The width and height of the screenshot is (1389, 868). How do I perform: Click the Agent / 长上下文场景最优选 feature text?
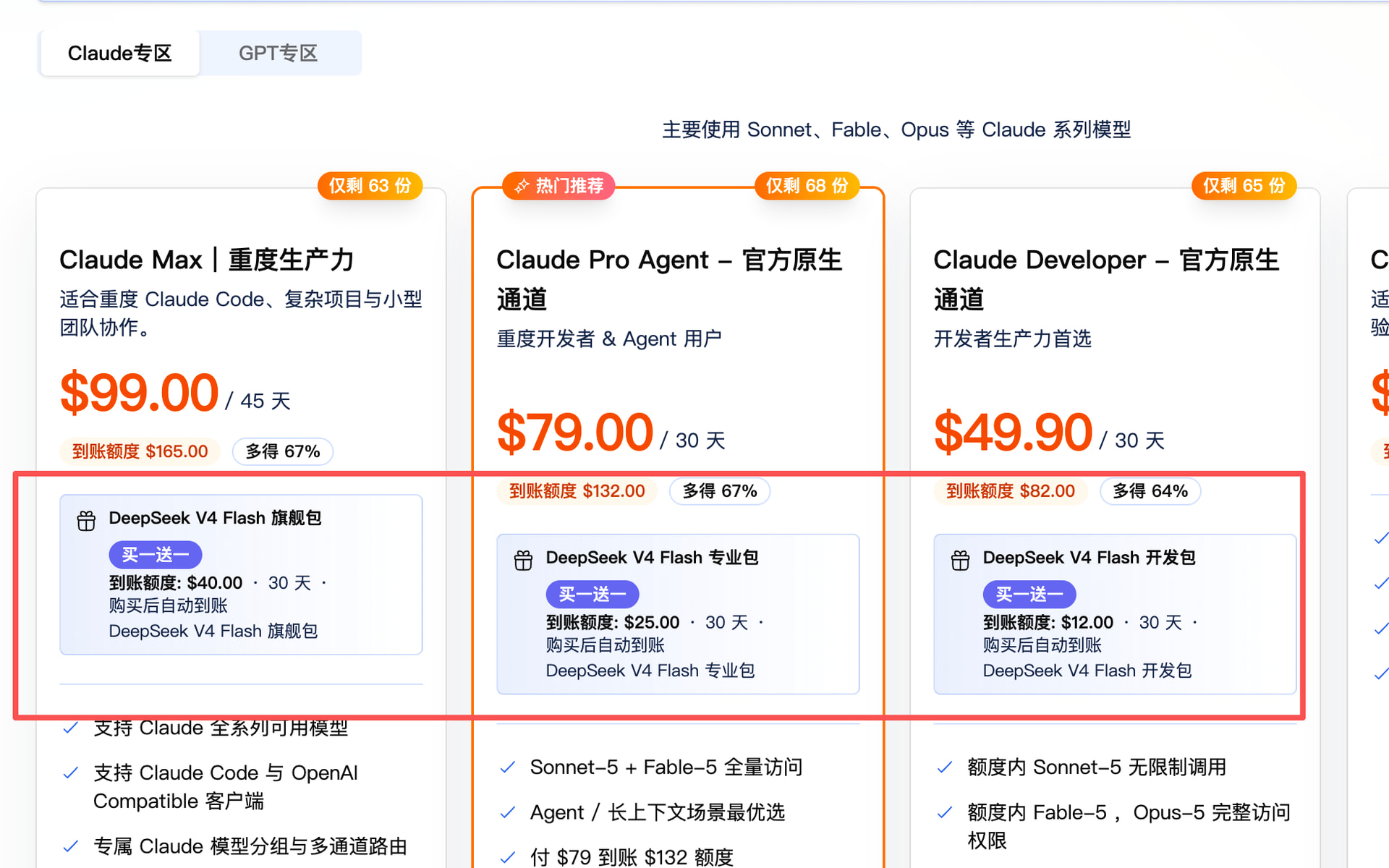point(658,813)
